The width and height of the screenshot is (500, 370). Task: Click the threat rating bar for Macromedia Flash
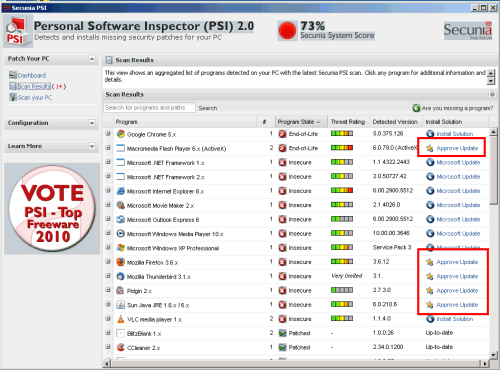pyautogui.click(x=342, y=148)
